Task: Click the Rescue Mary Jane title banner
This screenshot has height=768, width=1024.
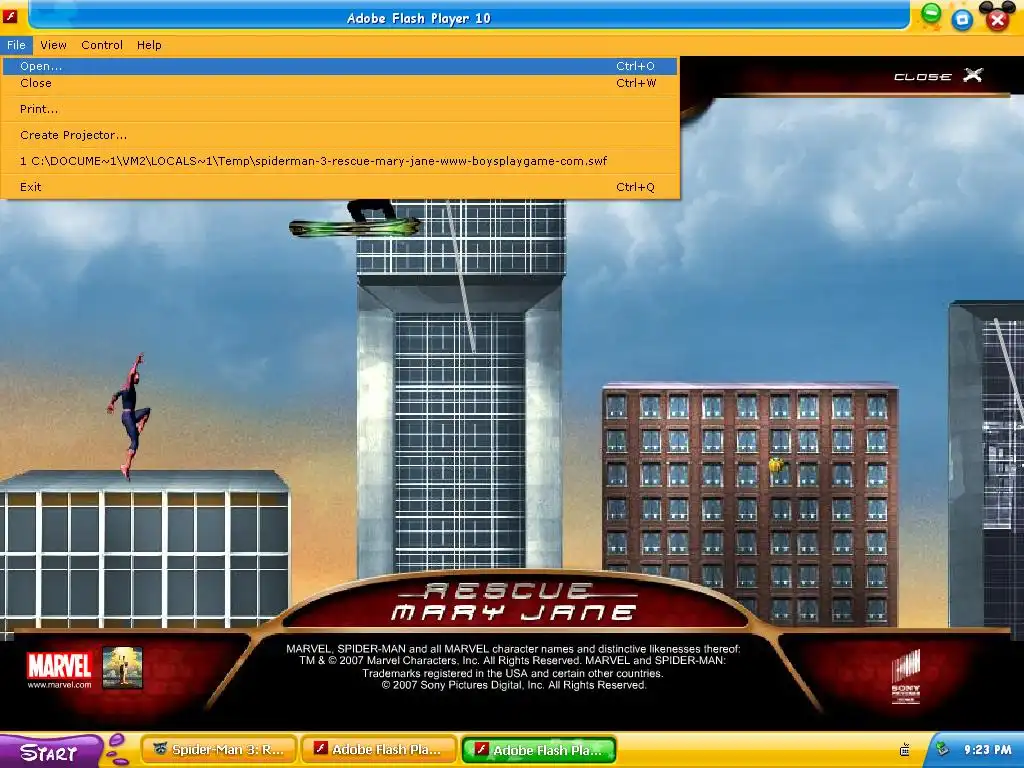Action: click(514, 602)
